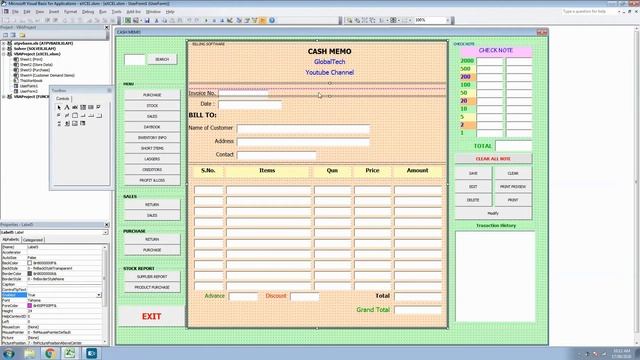
Task: Select ThisWorkbook in project tree
Action: 31,80
